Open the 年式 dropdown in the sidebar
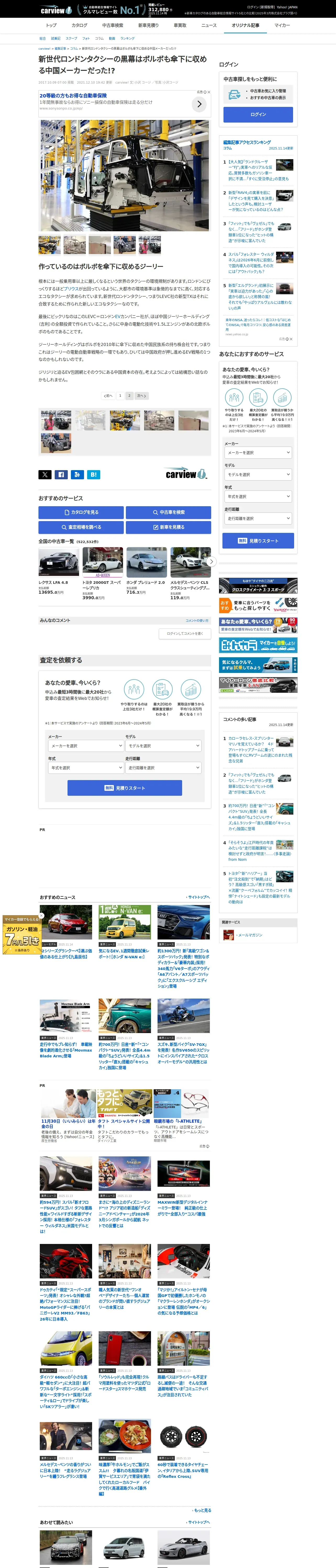The width and height of the screenshot is (336, 1568). (x=258, y=497)
